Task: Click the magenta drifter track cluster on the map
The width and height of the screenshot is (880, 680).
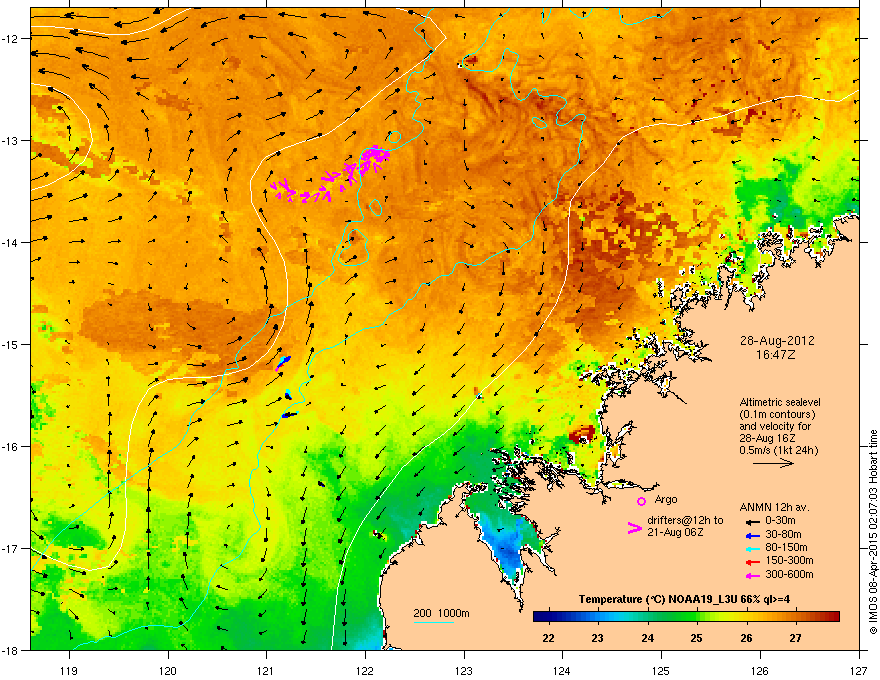Action: [331, 174]
